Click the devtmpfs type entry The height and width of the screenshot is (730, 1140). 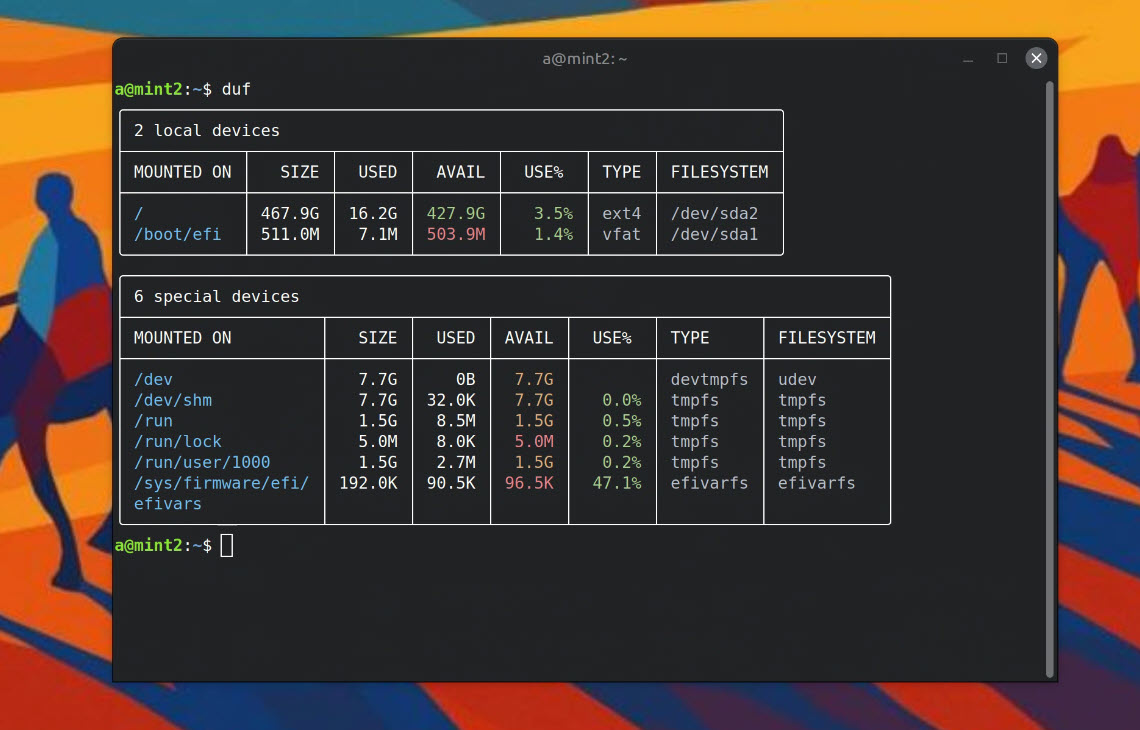coord(709,379)
